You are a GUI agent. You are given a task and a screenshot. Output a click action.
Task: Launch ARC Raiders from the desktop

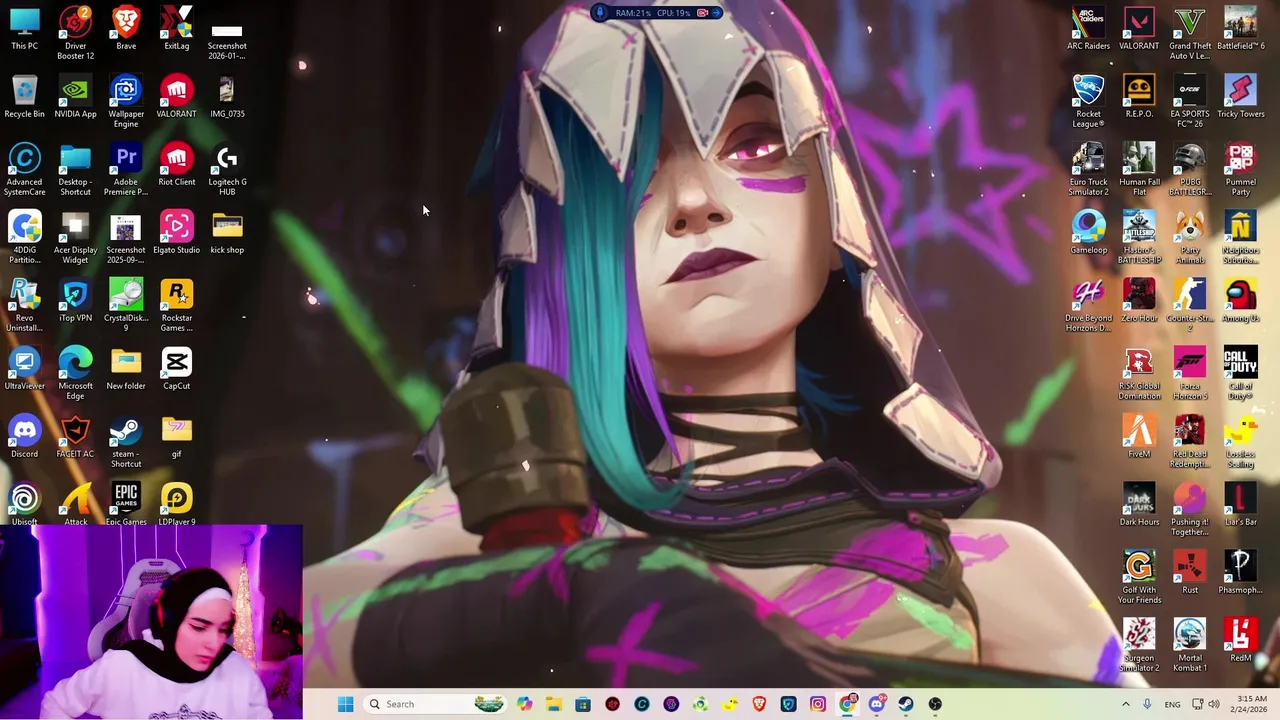coord(1088,29)
